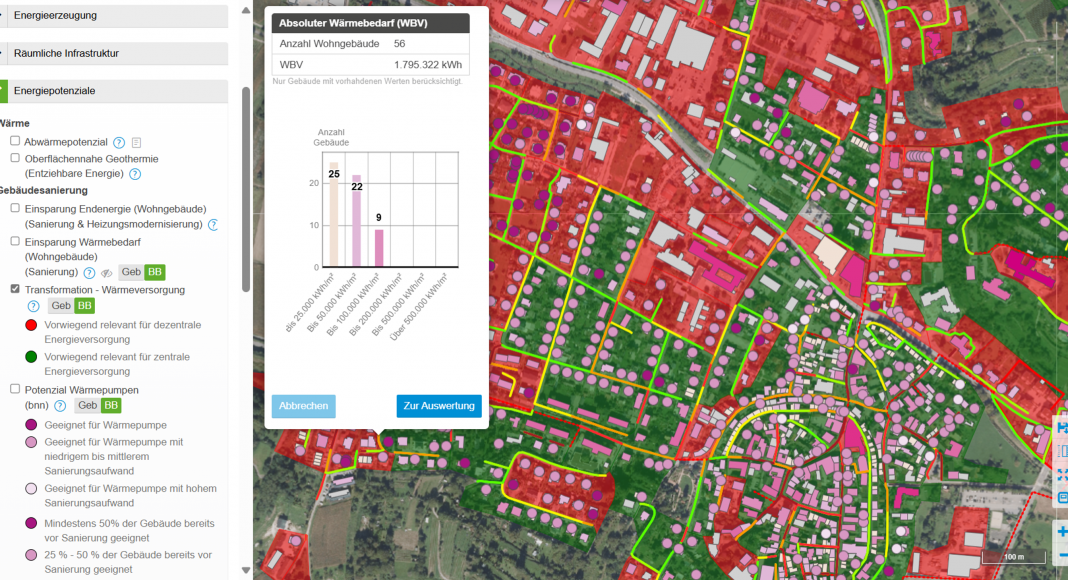Click 'Geeignet für Wärmepumpe mit hohem Sanierungsaufwand' text

tap(130, 496)
